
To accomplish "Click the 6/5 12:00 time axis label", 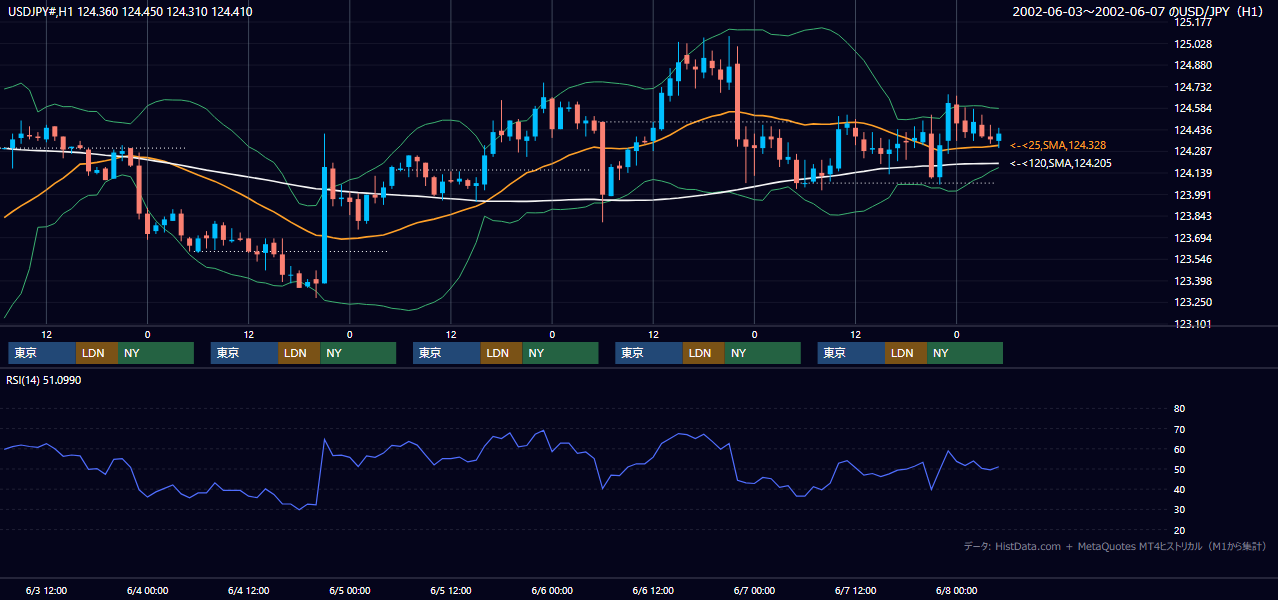I will click(x=451, y=590).
